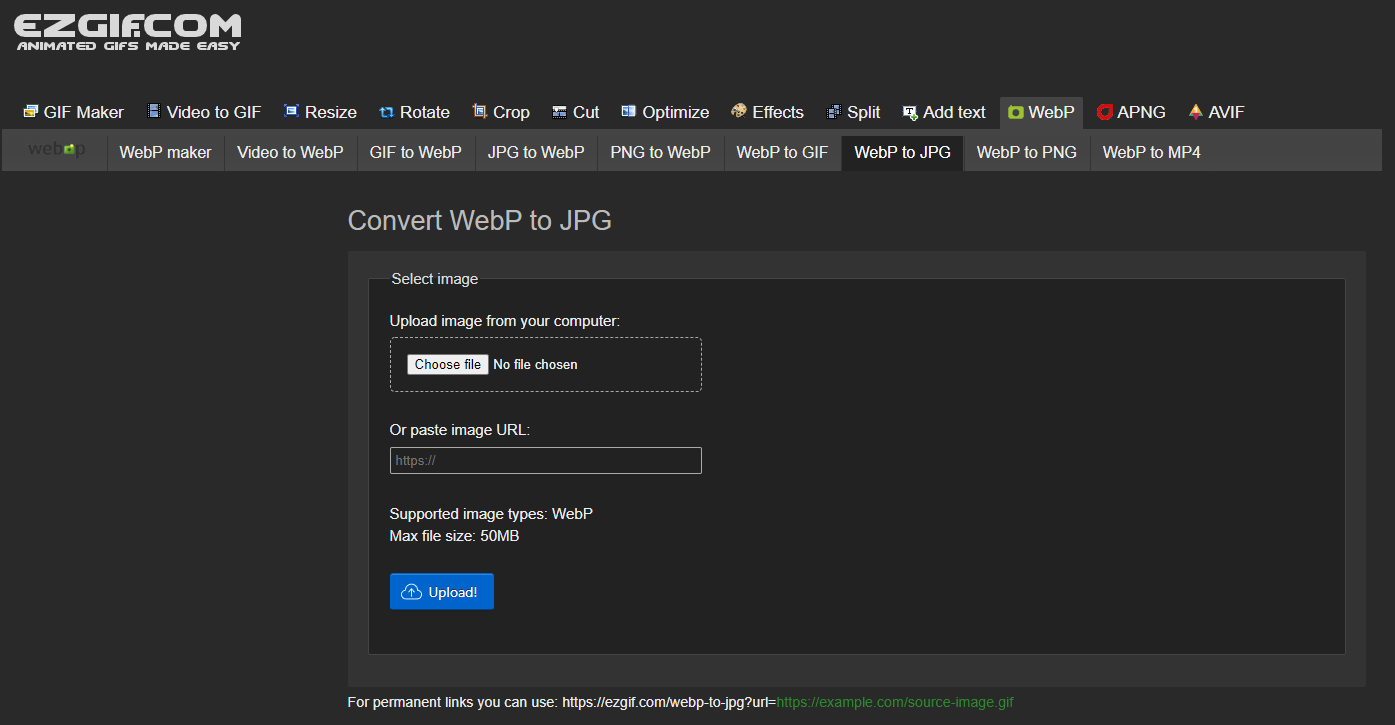Open the Cut menu item
Screen dimensions: 1395x725
[x=576, y=112]
